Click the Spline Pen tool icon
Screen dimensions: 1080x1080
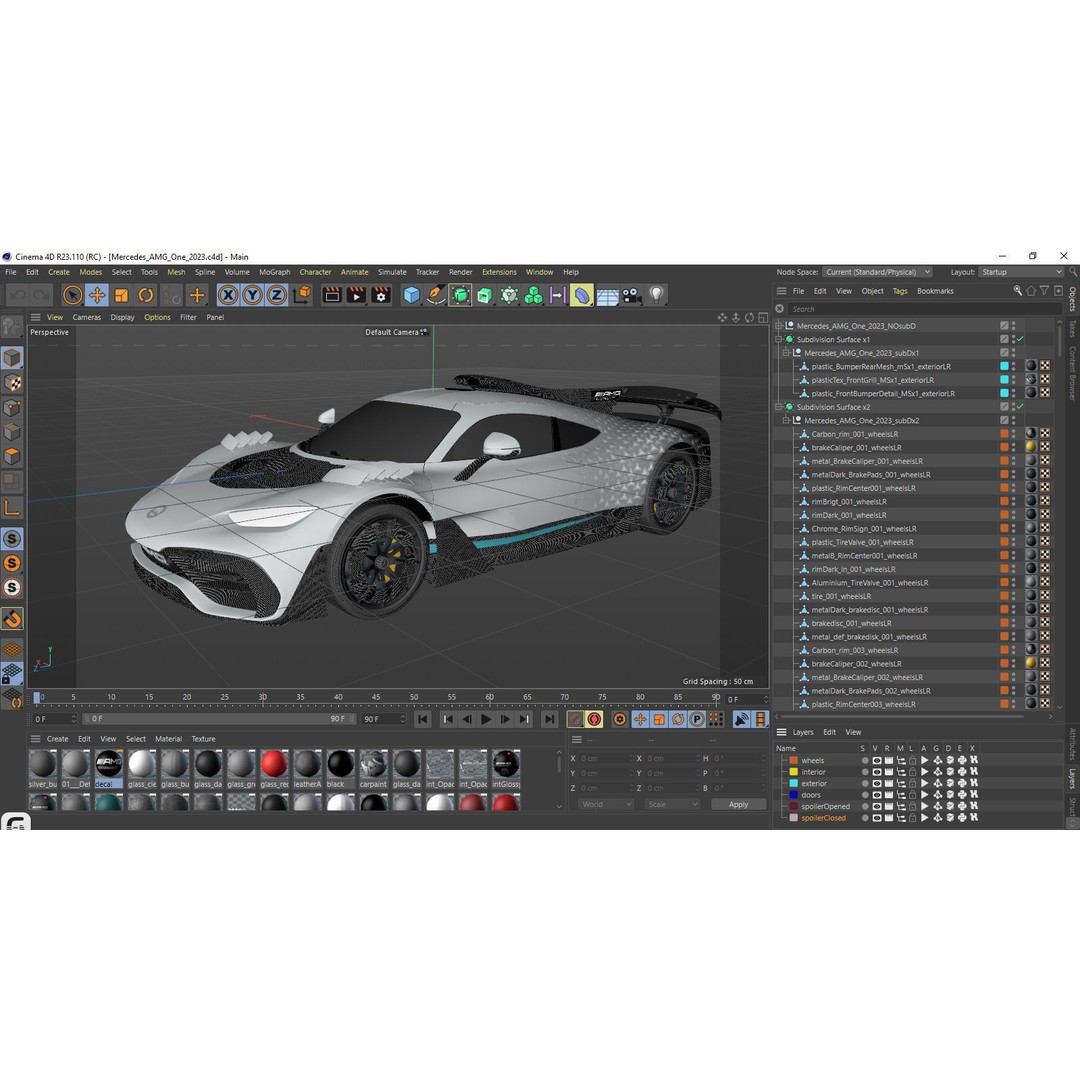435,295
